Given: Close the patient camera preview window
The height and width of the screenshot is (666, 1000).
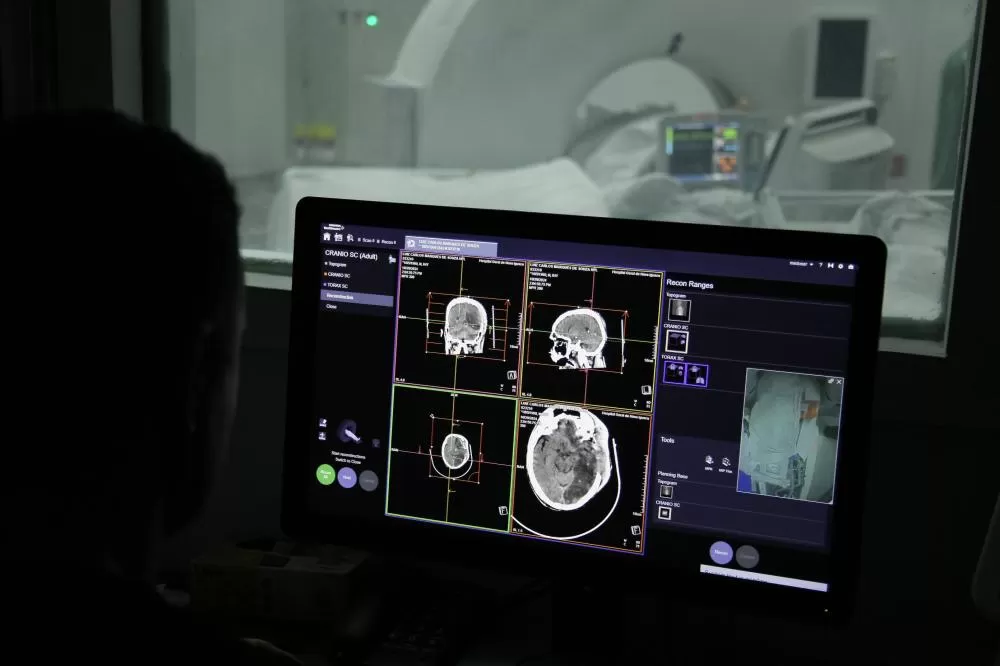Looking at the screenshot, I should tap(839, 381).
